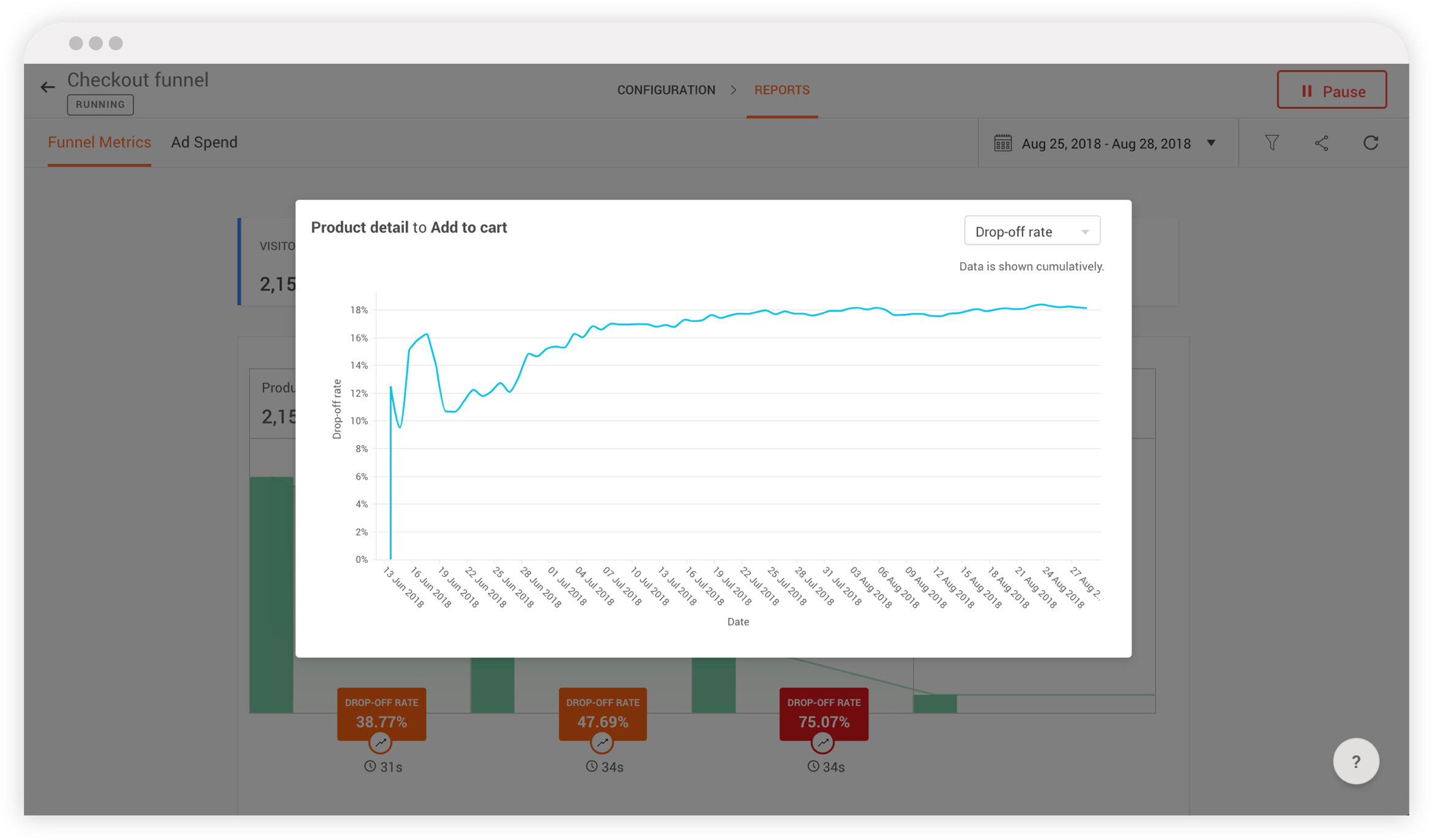Open trend chart under 47.69% drop-off

click(x=602, y=743)
